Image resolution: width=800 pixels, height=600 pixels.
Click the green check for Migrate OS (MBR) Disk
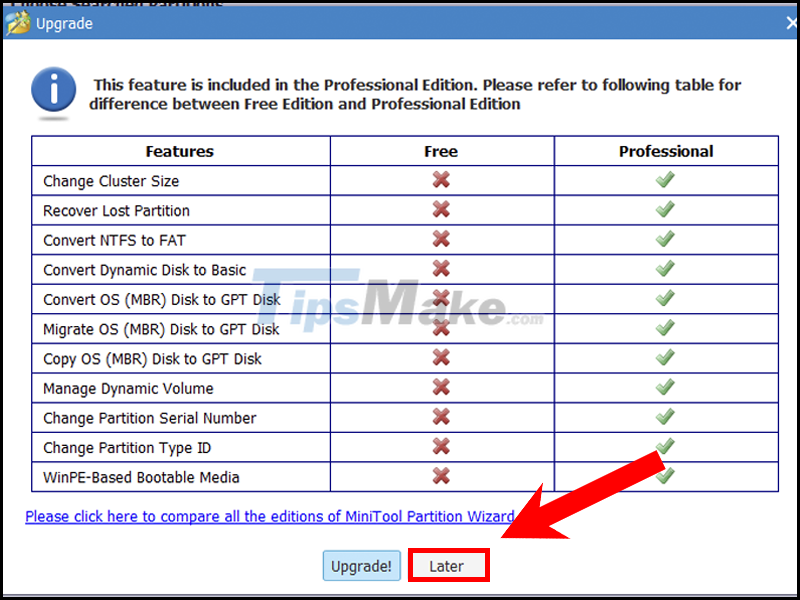click(x=665, y=328)
